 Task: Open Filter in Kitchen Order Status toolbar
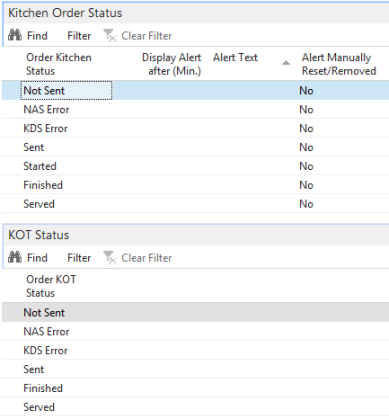coord(79,36)
